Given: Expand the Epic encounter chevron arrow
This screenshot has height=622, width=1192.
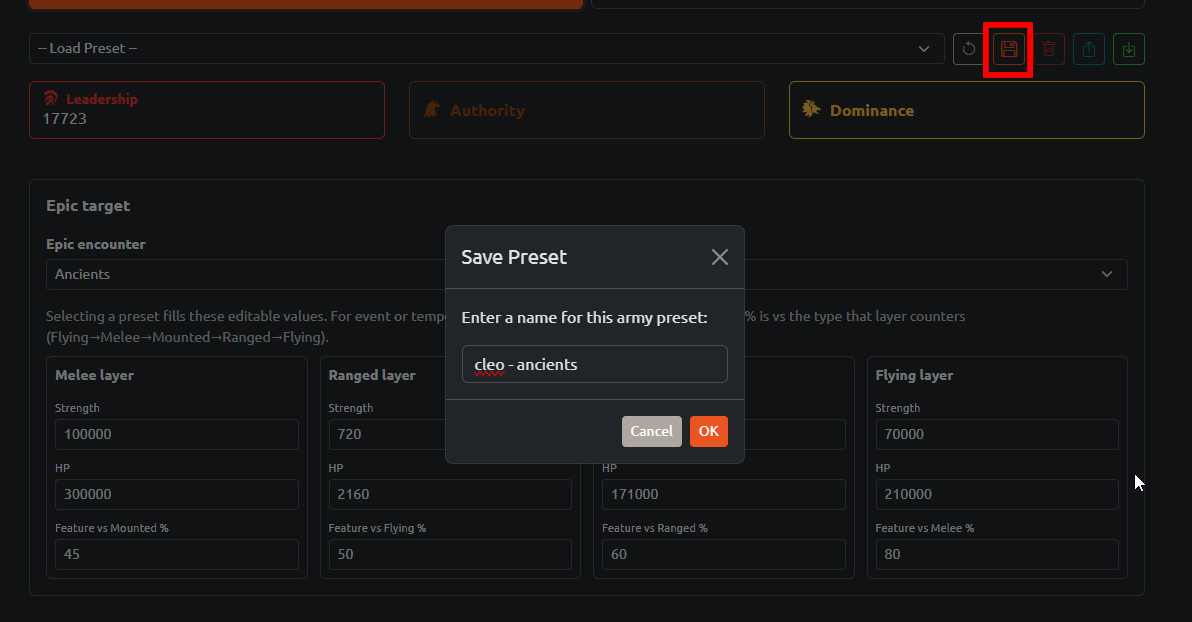Looking at the screenshot, I should click(x=1107, y=274).
